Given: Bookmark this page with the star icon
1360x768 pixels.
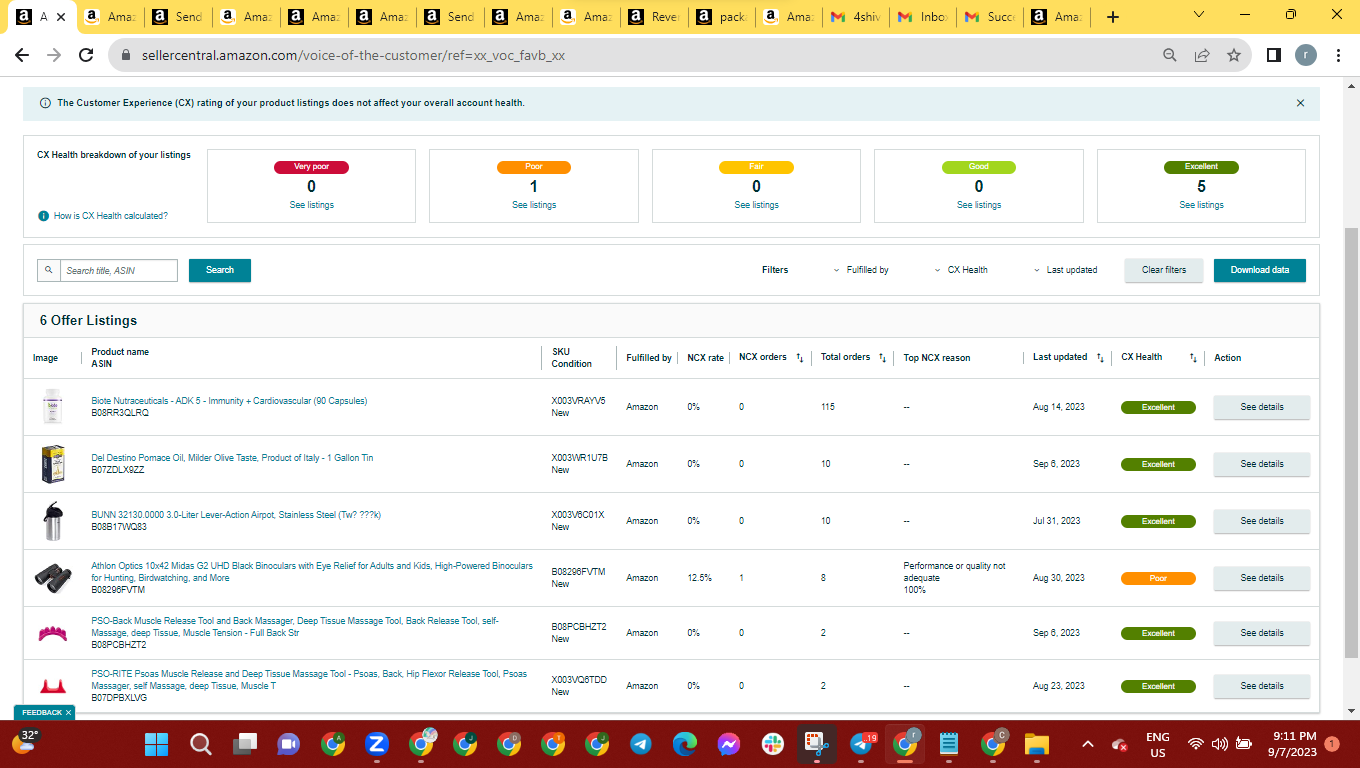Looking at the screenshot, I should [x=1234, y=56].
